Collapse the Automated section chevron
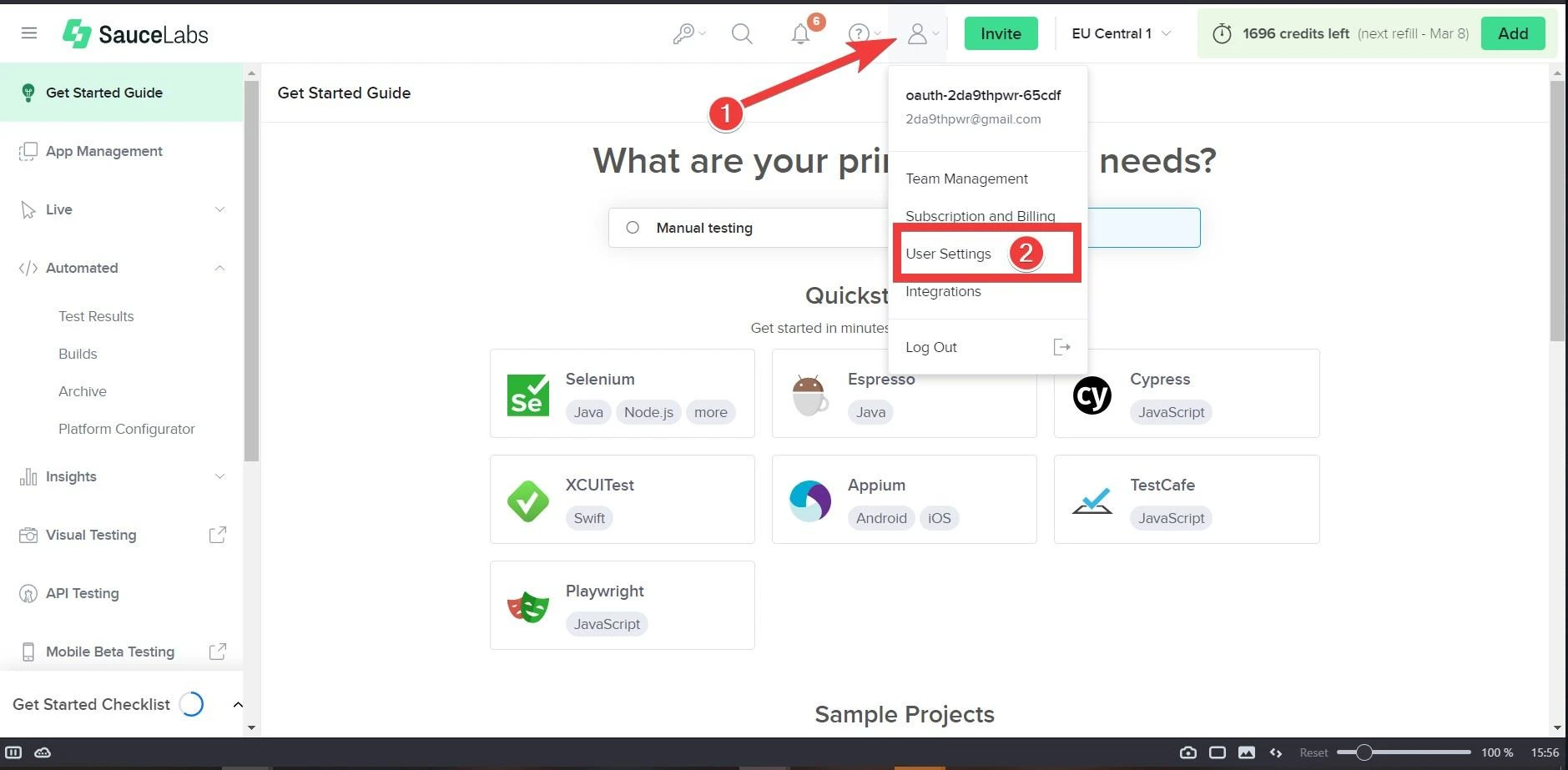 (x=219, y=268)
